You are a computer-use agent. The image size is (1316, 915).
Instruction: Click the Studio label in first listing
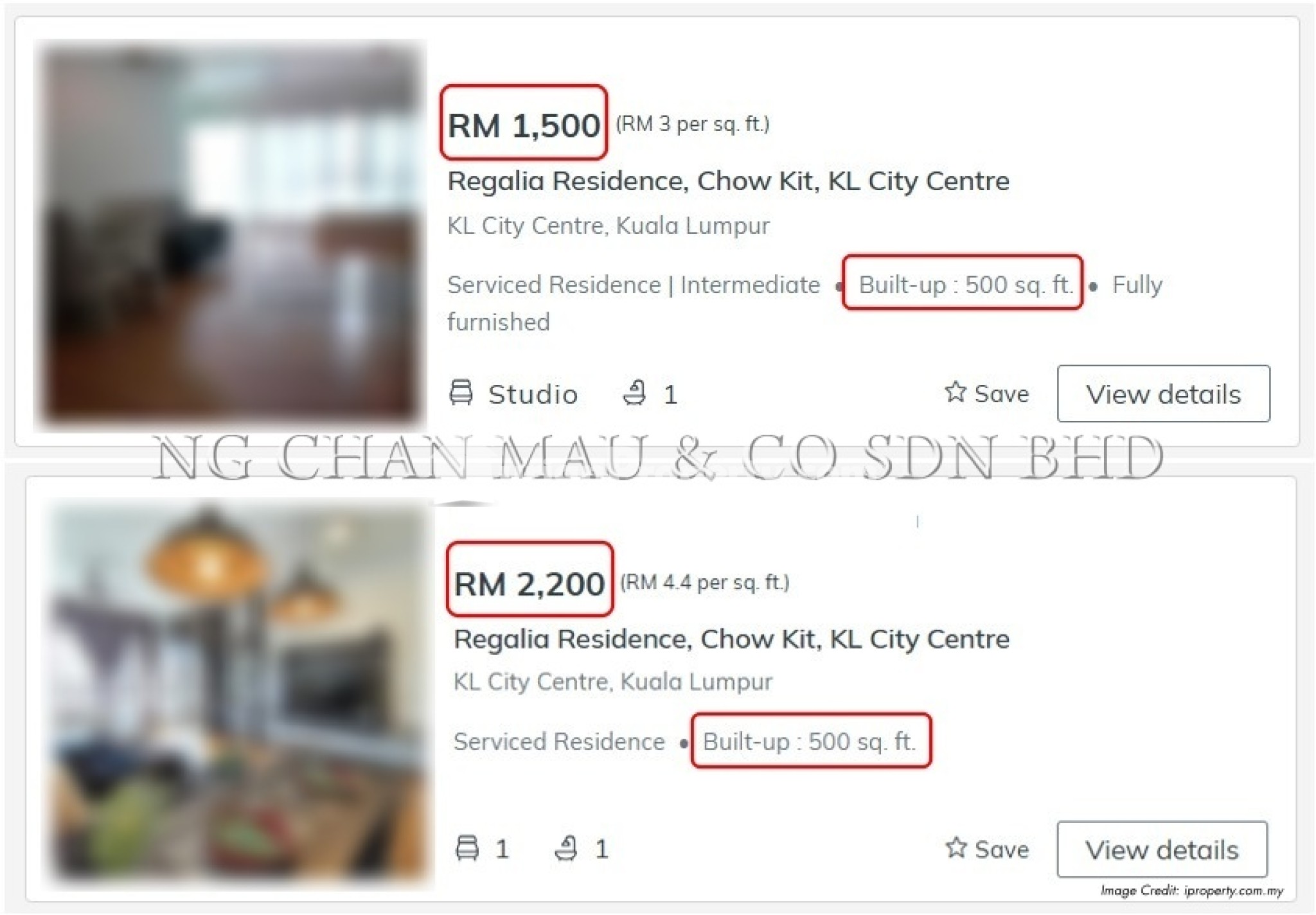(x=533, y=394)
